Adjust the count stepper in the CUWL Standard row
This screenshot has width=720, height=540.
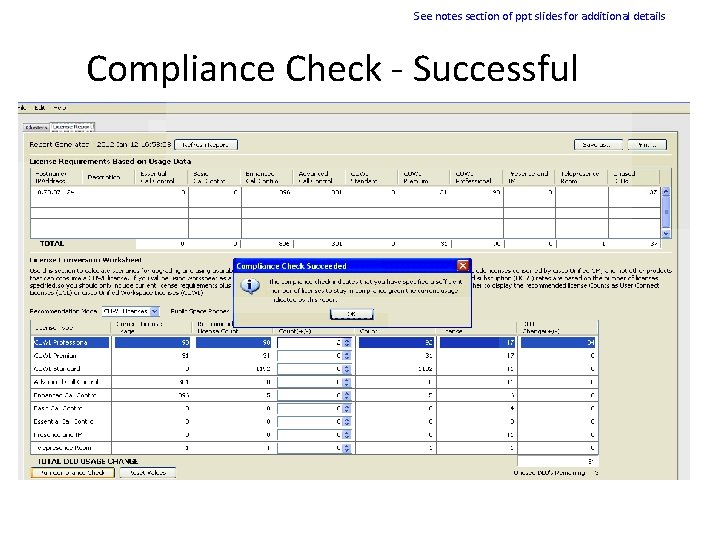[x=347, y=369]
